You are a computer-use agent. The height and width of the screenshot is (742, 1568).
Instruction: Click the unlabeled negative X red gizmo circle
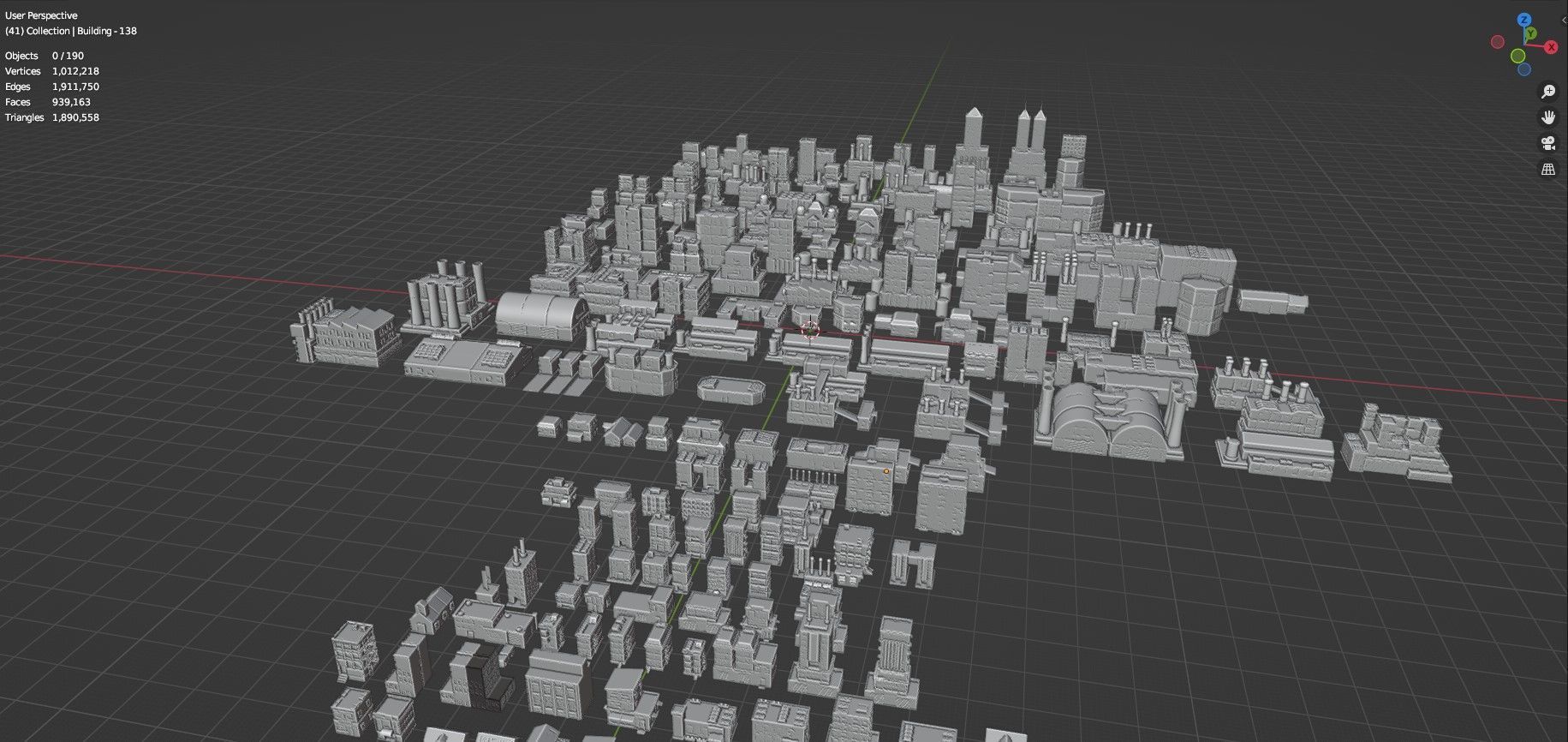pos(1498,41)
